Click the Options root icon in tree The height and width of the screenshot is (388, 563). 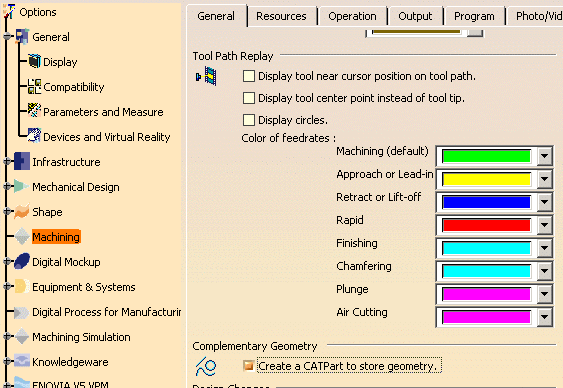tap(9, 11)
